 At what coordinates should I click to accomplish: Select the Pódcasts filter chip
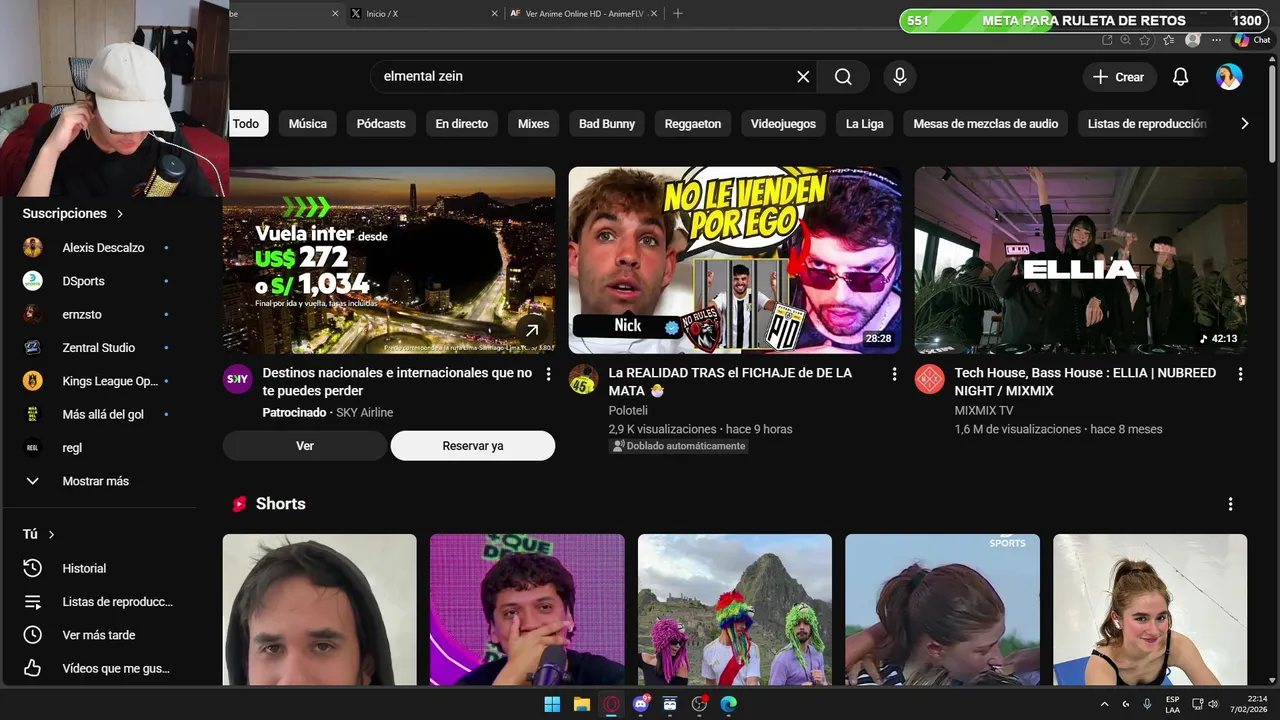[381, 124]
